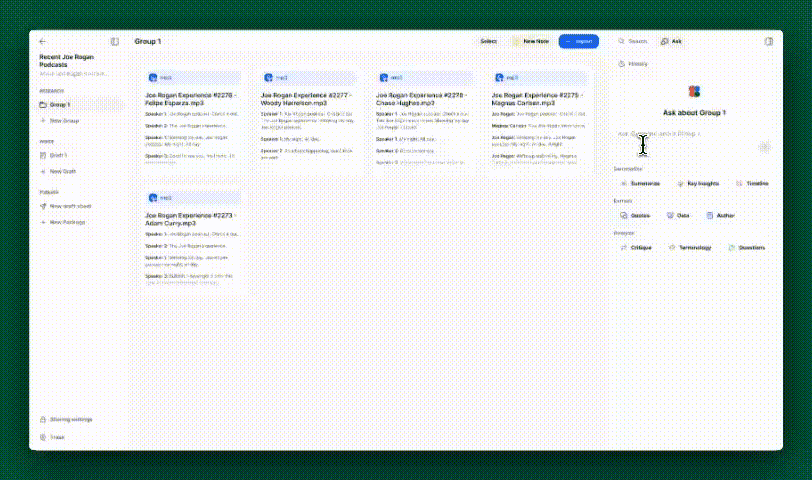Open the Adam Curry.mp3 card title
The image size is (812, 480).
point(191,219)
